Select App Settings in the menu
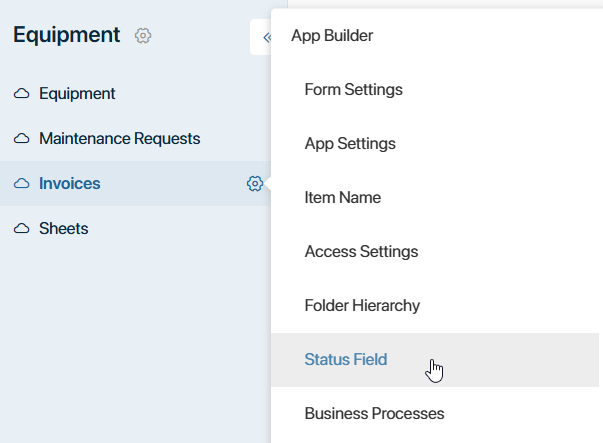Screen dimensions: 603x443 pyautogui.click(x=350, y=144)
